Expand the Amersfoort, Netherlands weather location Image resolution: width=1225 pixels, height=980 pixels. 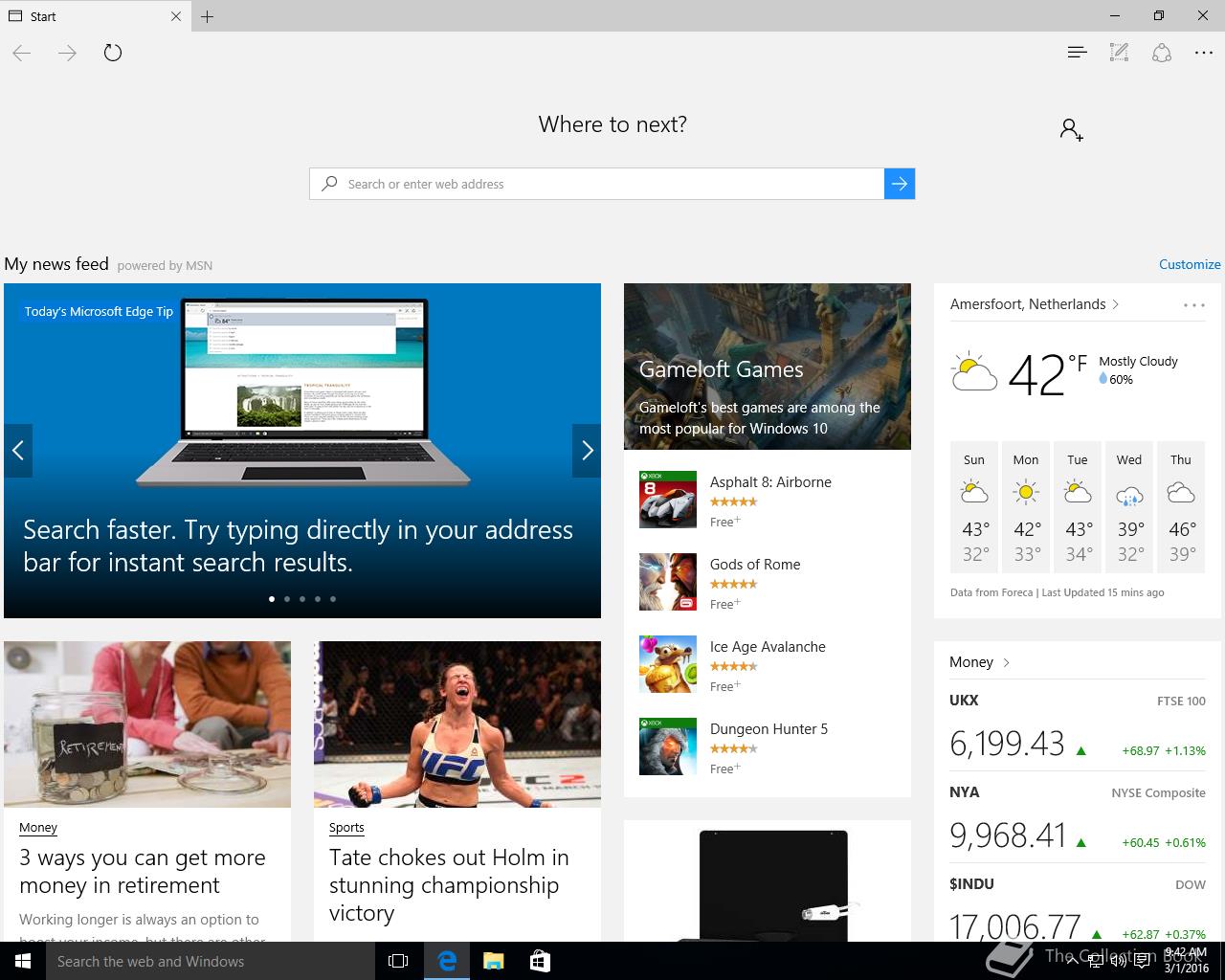(1035, 304)
